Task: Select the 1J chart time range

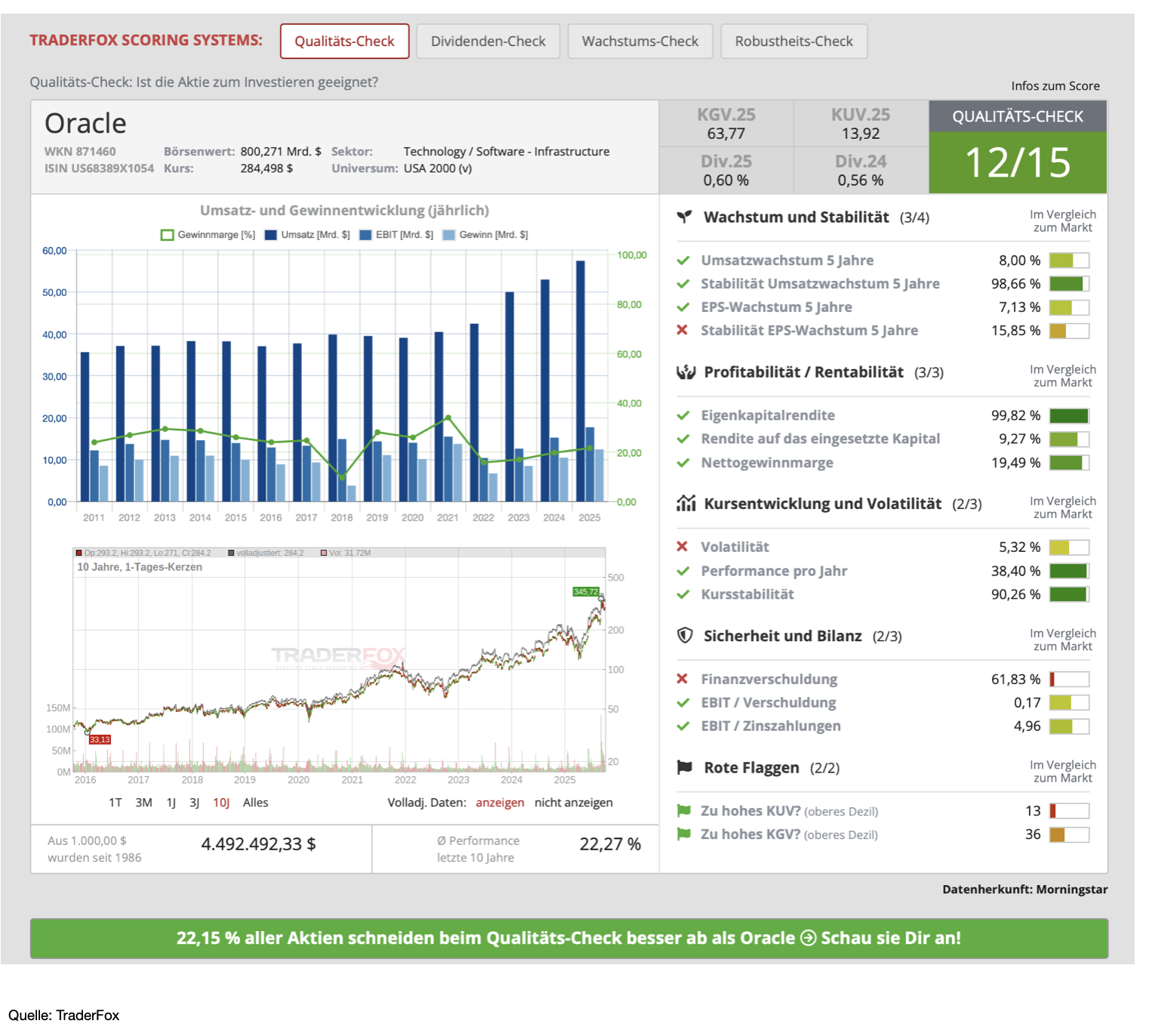Action: (171, 803)
